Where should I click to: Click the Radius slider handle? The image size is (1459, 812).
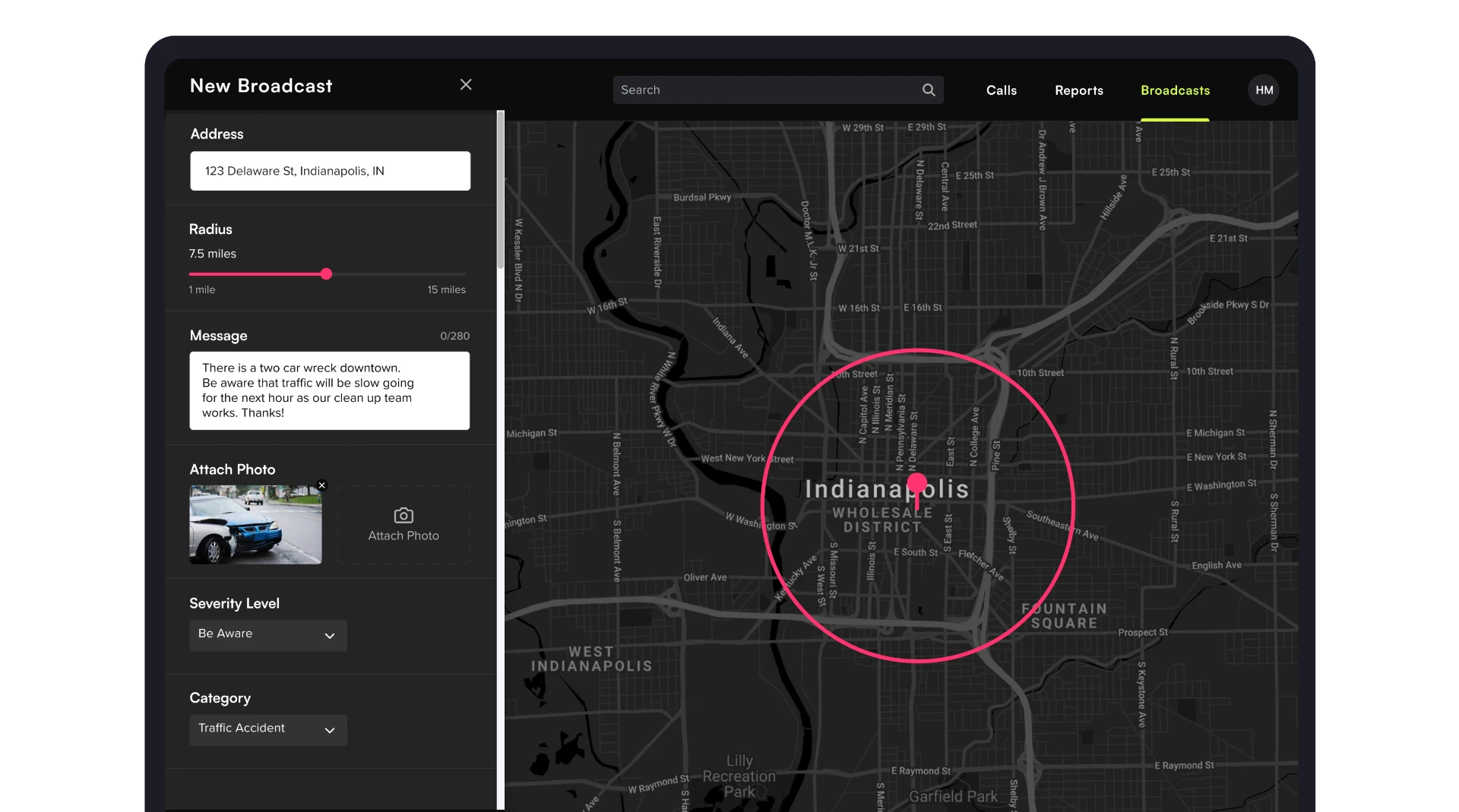326,274
